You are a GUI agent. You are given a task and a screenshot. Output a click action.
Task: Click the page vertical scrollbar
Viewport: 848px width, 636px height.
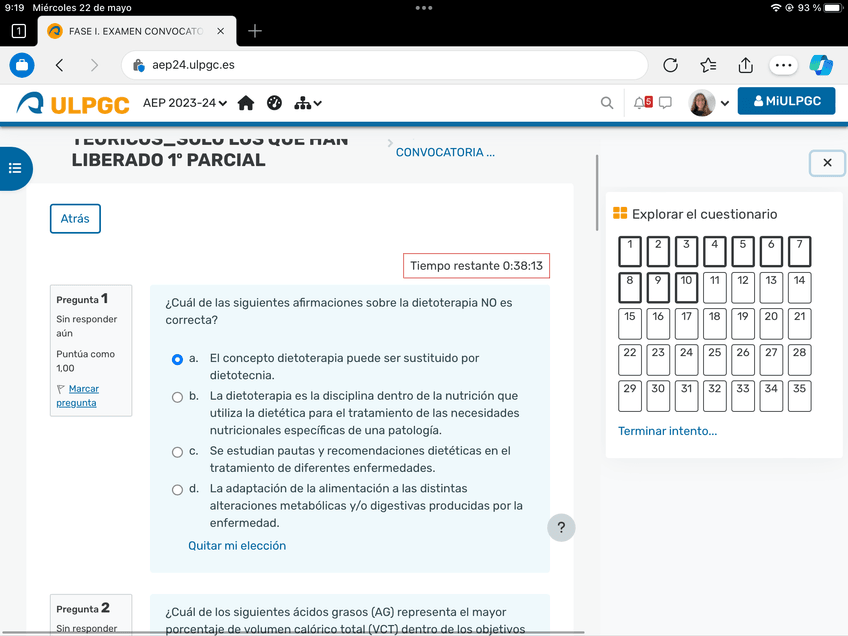pyautogui.click(x=597, y=193)
